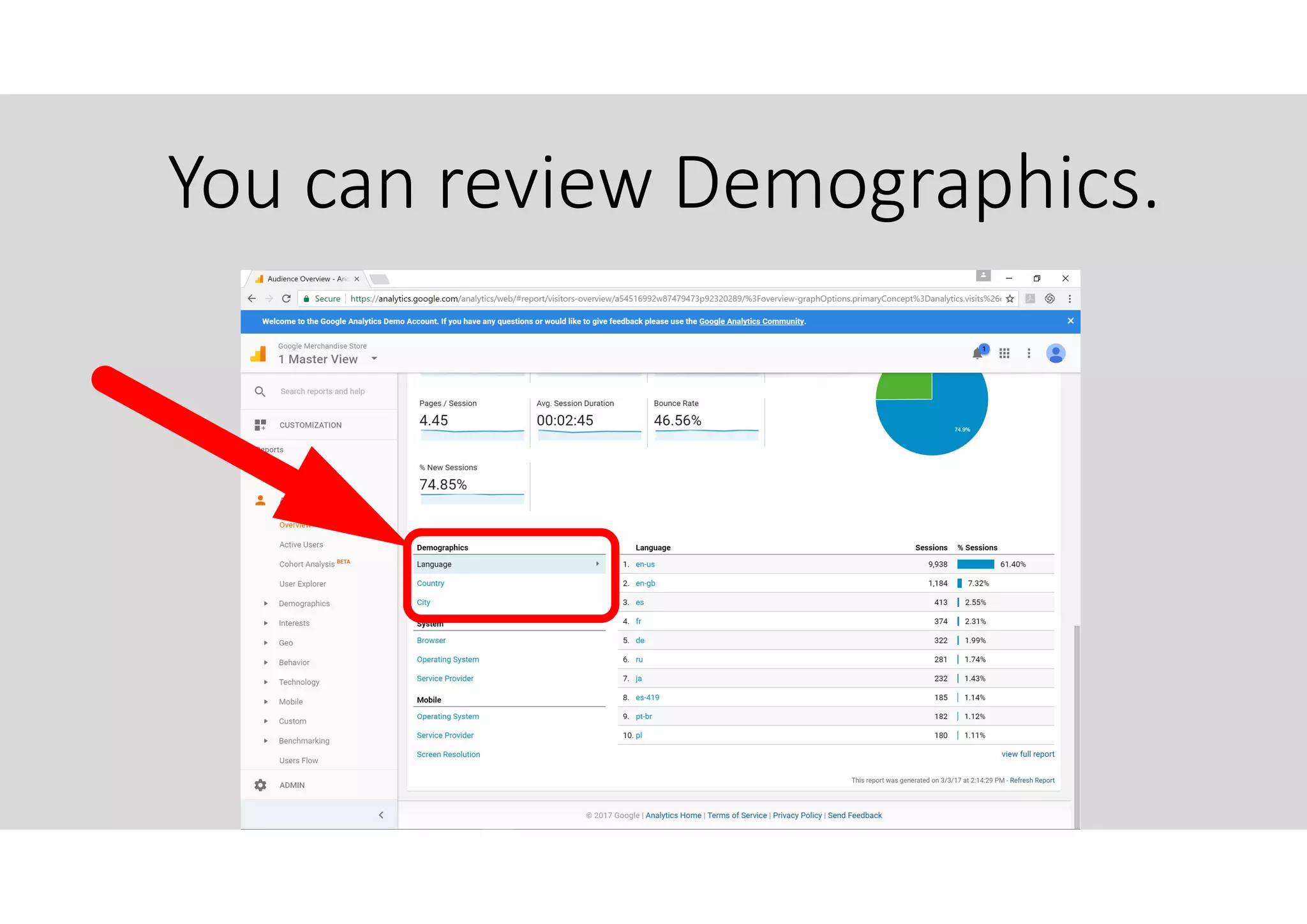
Task: Open Active Users report
Action: 301,544
